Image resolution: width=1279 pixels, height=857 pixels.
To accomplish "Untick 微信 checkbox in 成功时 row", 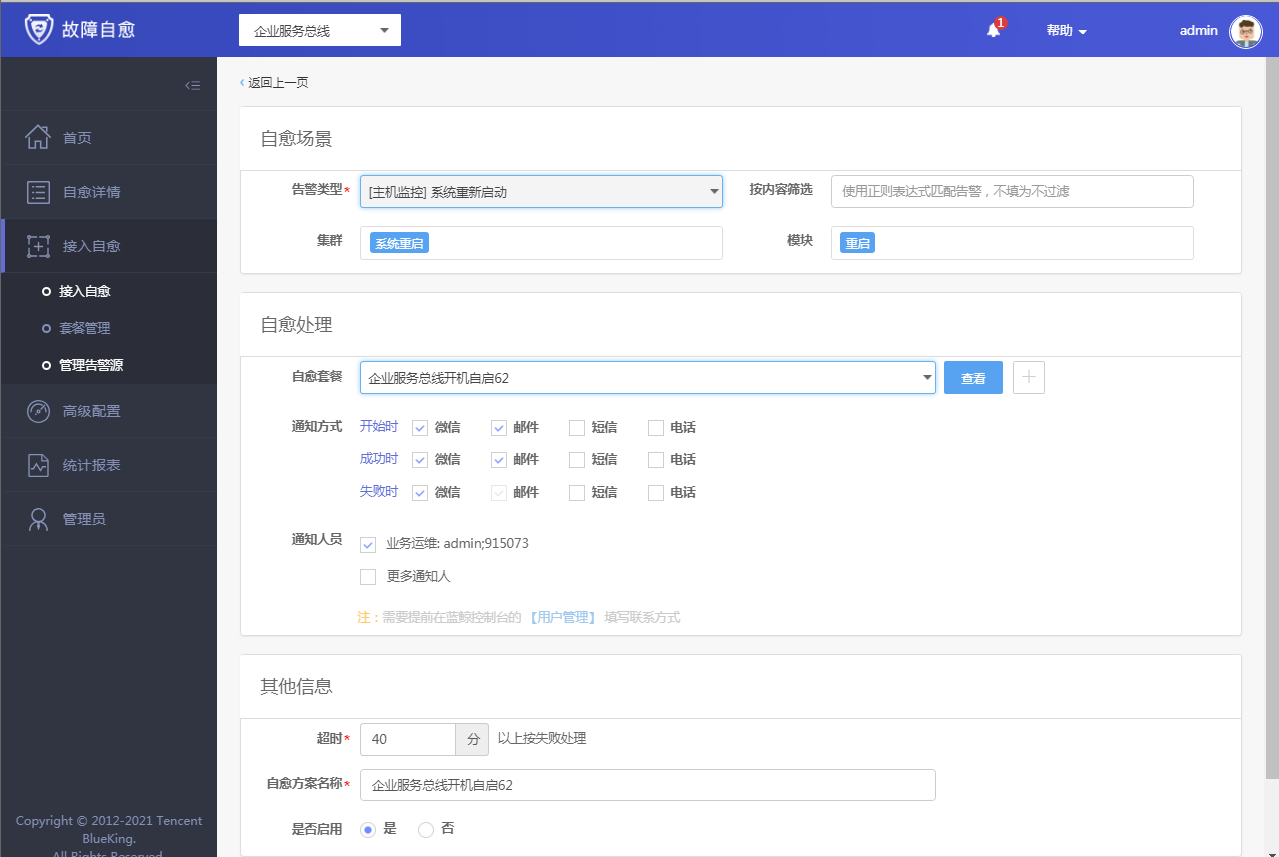I will pos(420,460).
